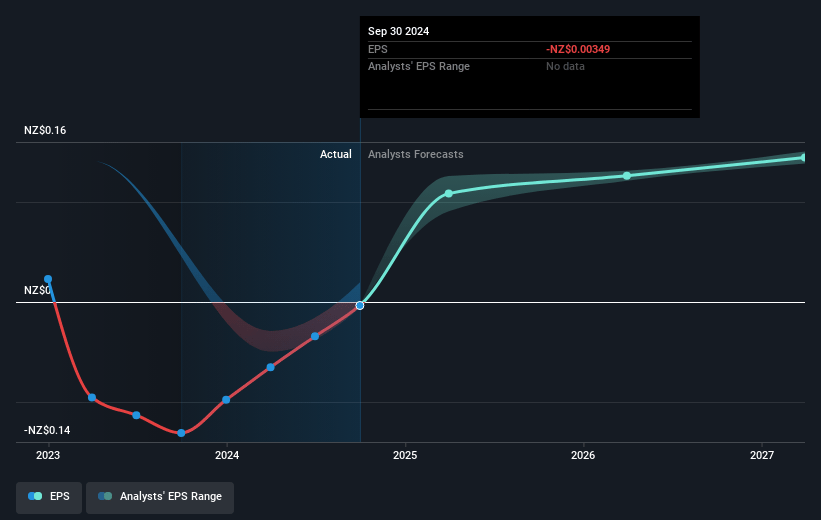Click the EPS data point at 2024 tick

pos(226,400)
